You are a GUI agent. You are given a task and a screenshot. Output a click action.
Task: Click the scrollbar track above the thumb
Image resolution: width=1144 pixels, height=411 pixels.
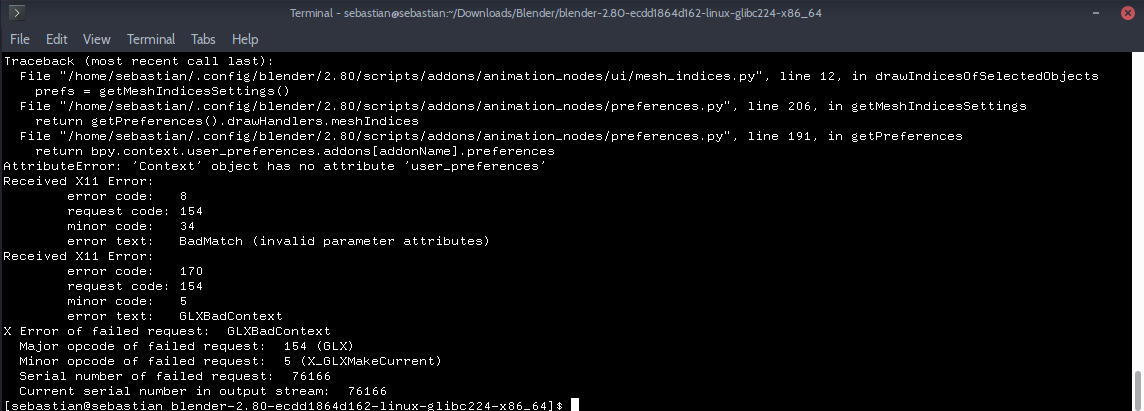click(1139, 212)
